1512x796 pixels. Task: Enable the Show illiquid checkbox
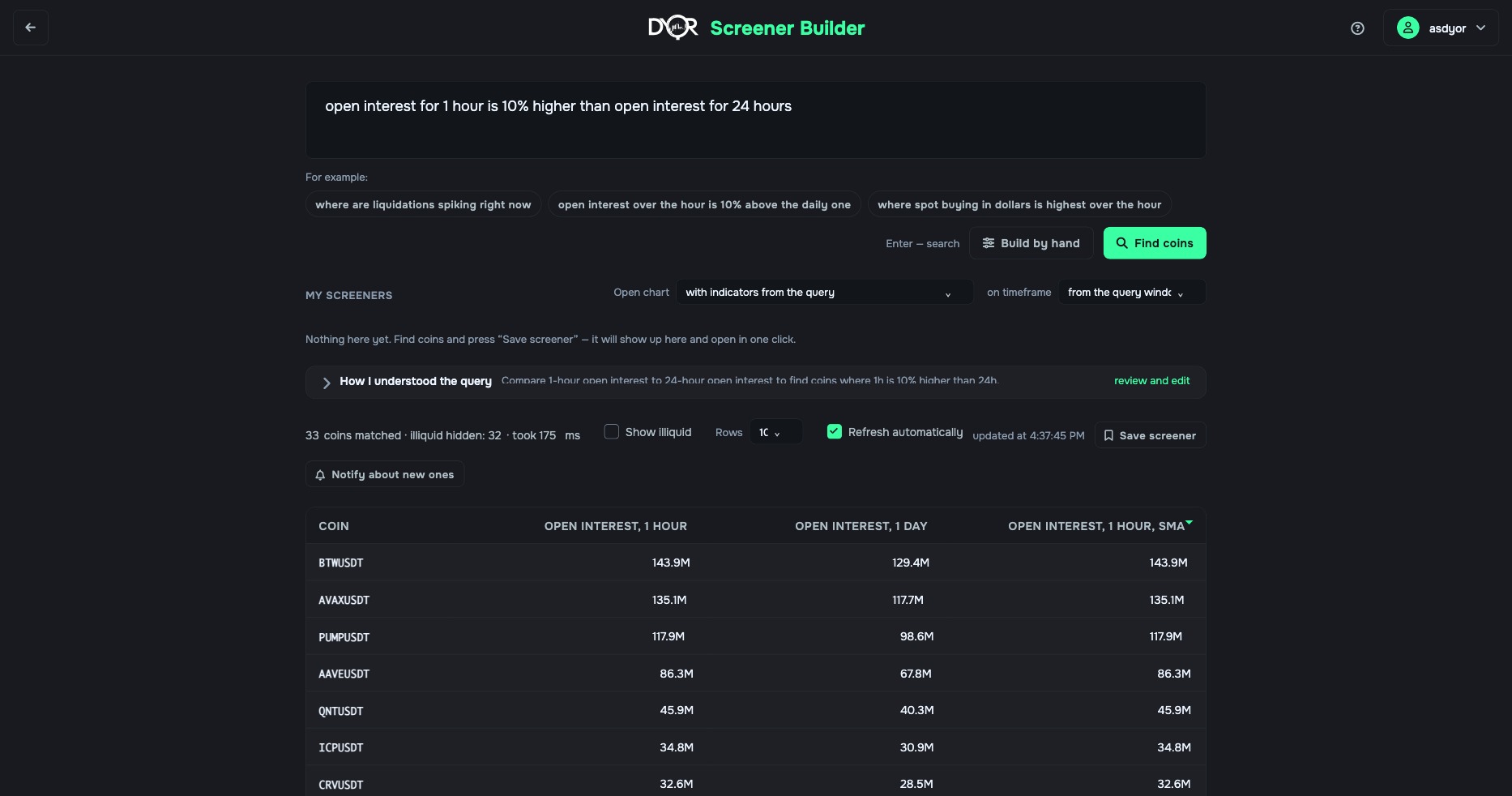(612, 432)
